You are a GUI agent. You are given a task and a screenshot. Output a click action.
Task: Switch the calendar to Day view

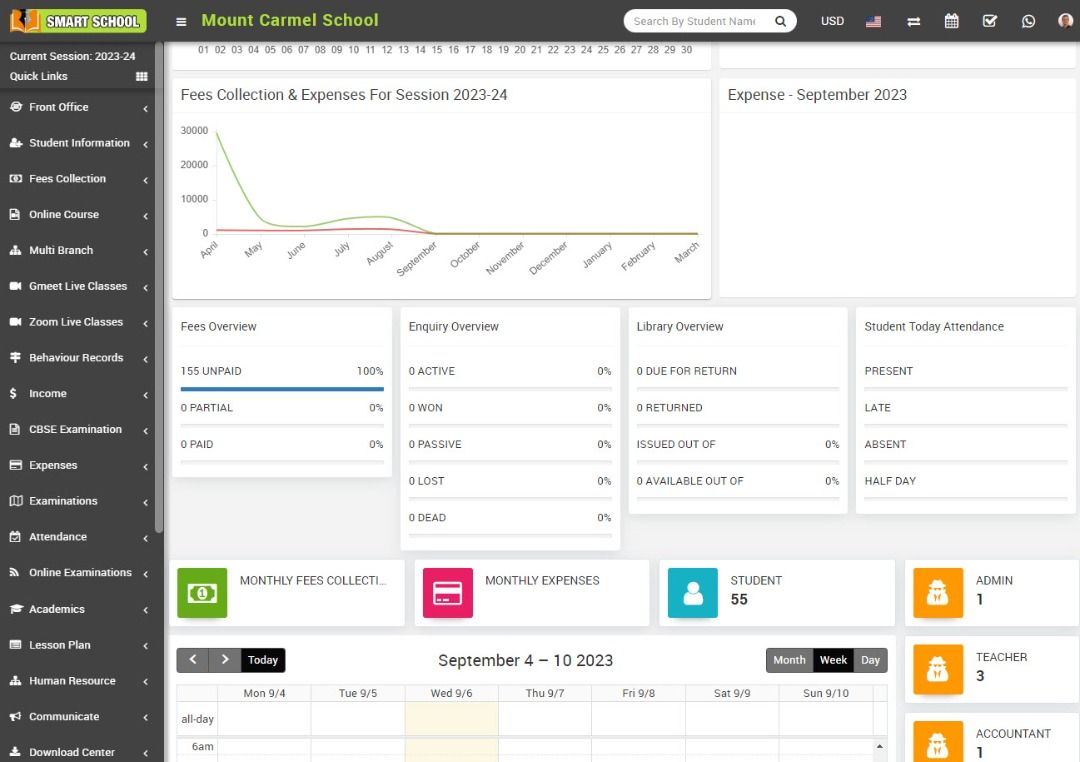870,660
